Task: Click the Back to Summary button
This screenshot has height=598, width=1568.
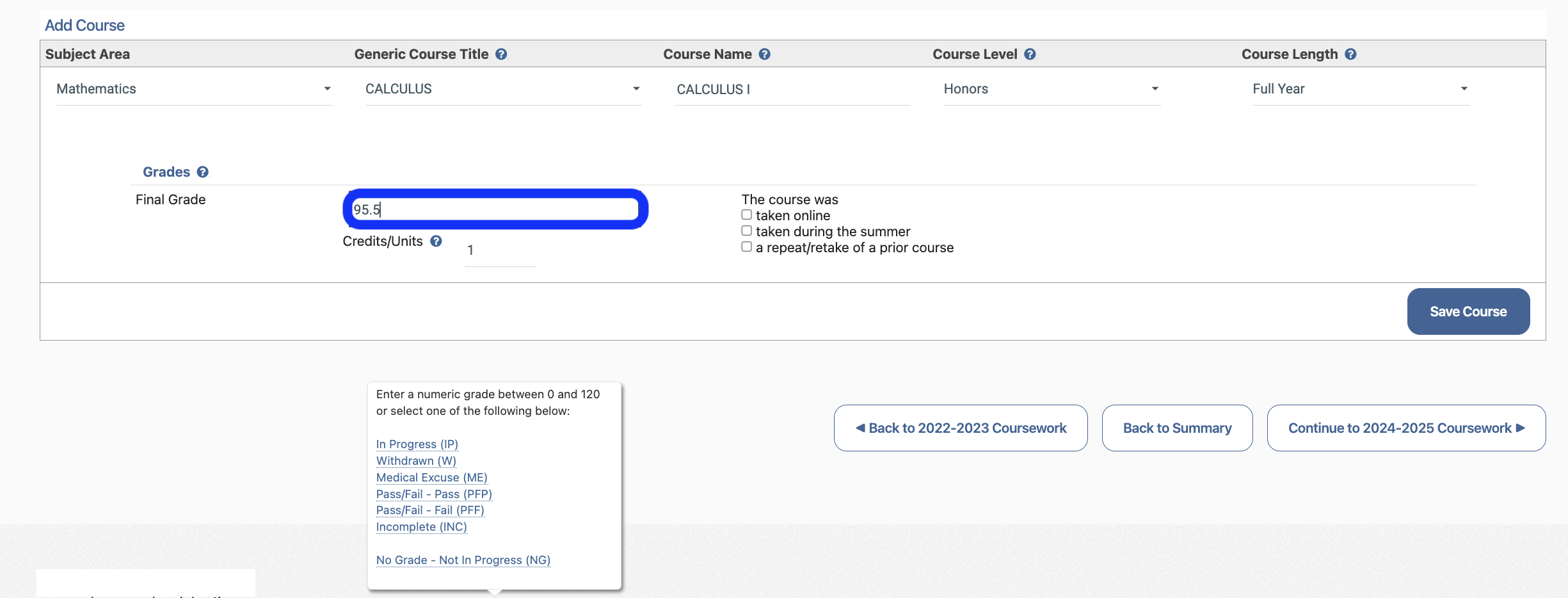Action: coord(1177,428)
